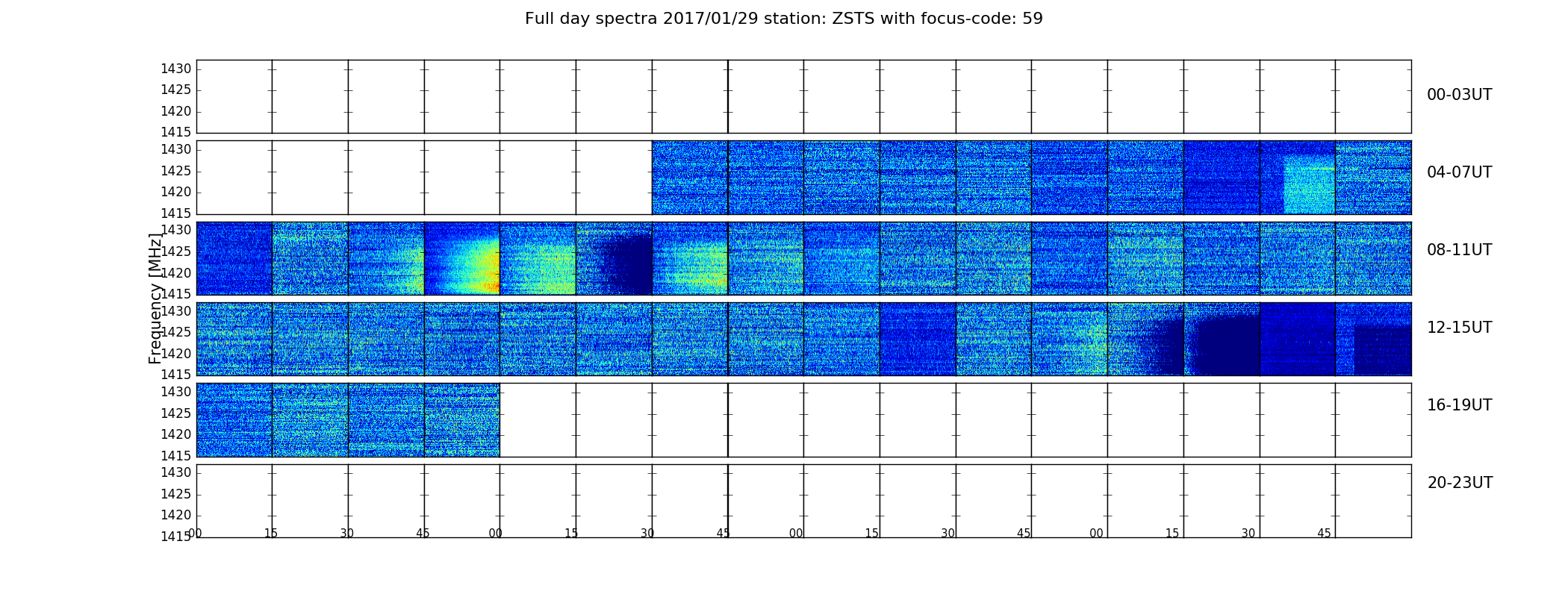Click the 1425 tick of the 20-23UT row
This screenshot has width=1568, height=597.
176,494
